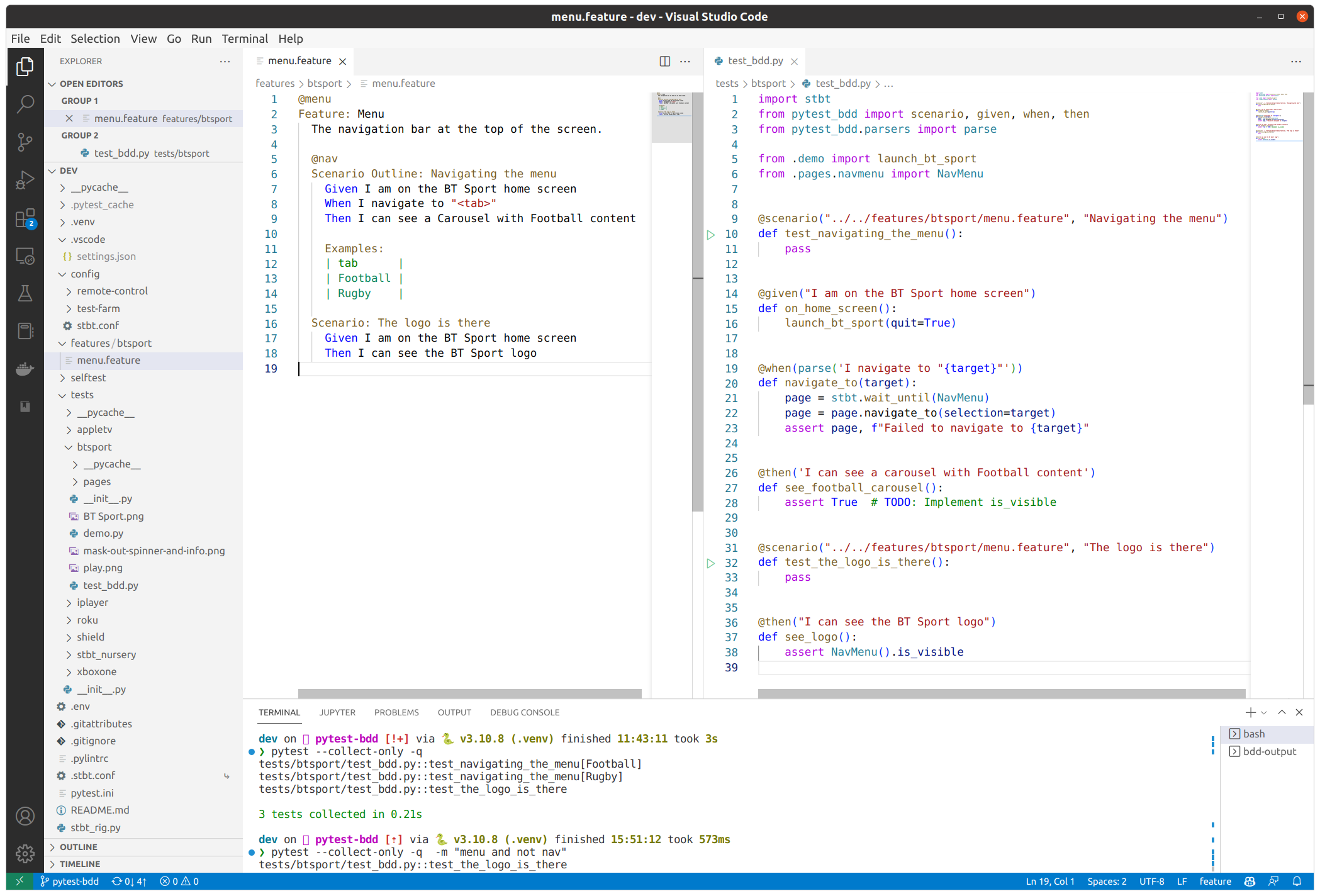The width and height of the screenshot is (1320, 896).
Task: Open the Accounts icon in activity bar
Action: (x=25, y=817)
